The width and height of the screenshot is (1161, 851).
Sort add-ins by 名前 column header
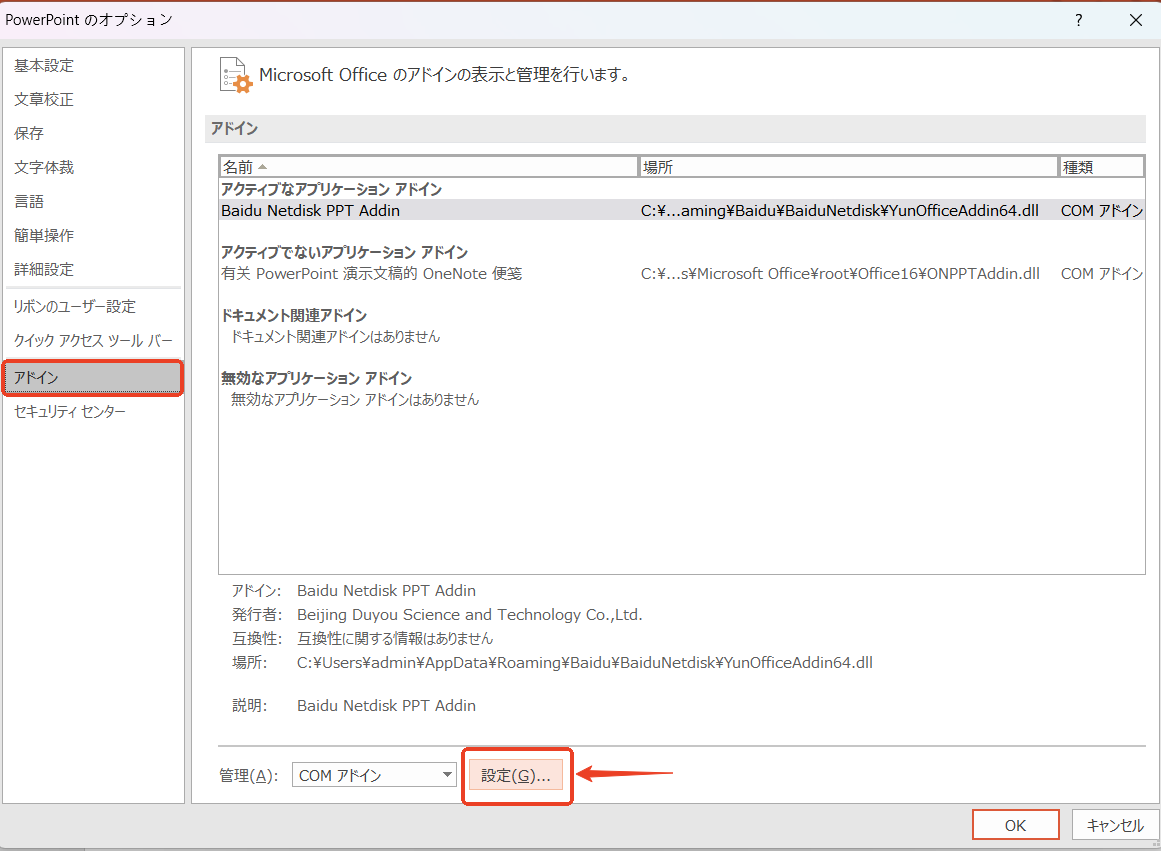click(x=428, y=167)
